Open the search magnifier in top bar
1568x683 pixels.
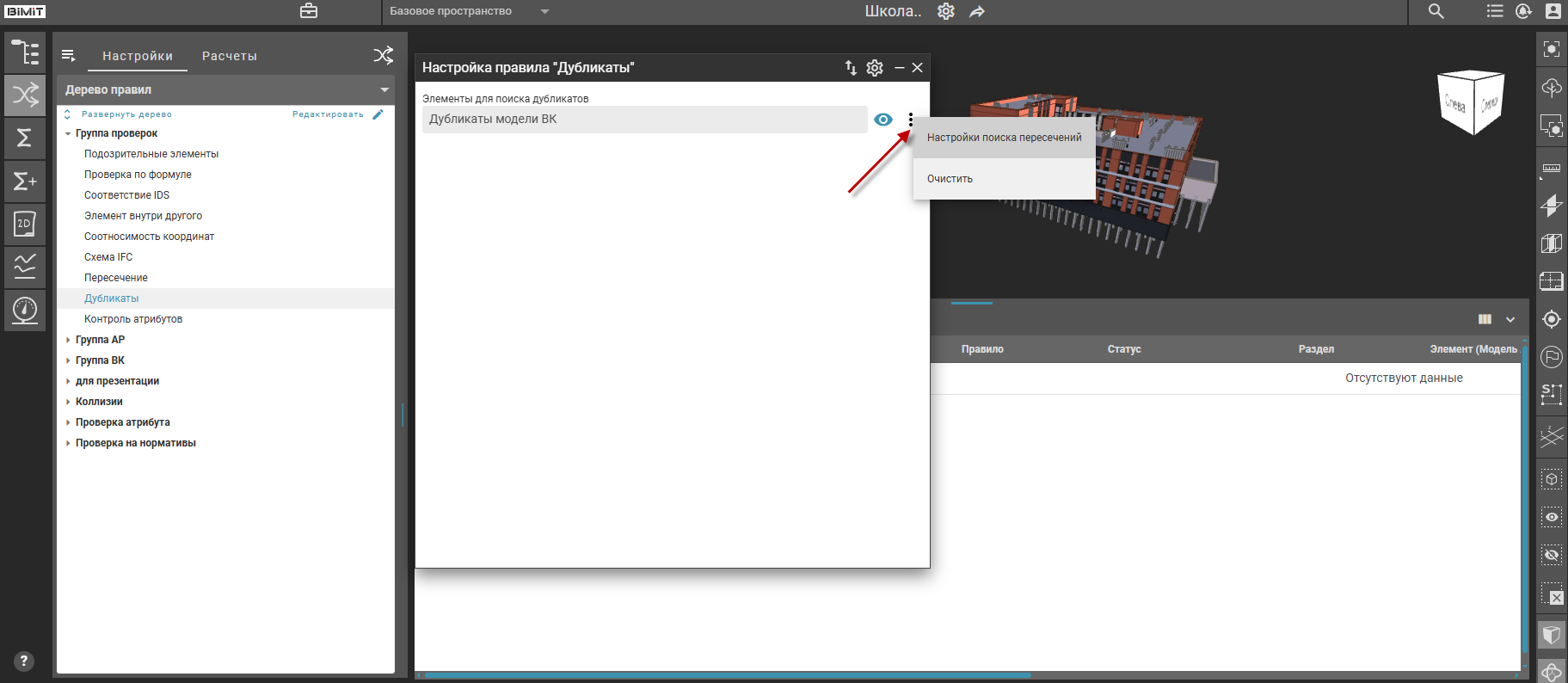(x=1436, y=11)
